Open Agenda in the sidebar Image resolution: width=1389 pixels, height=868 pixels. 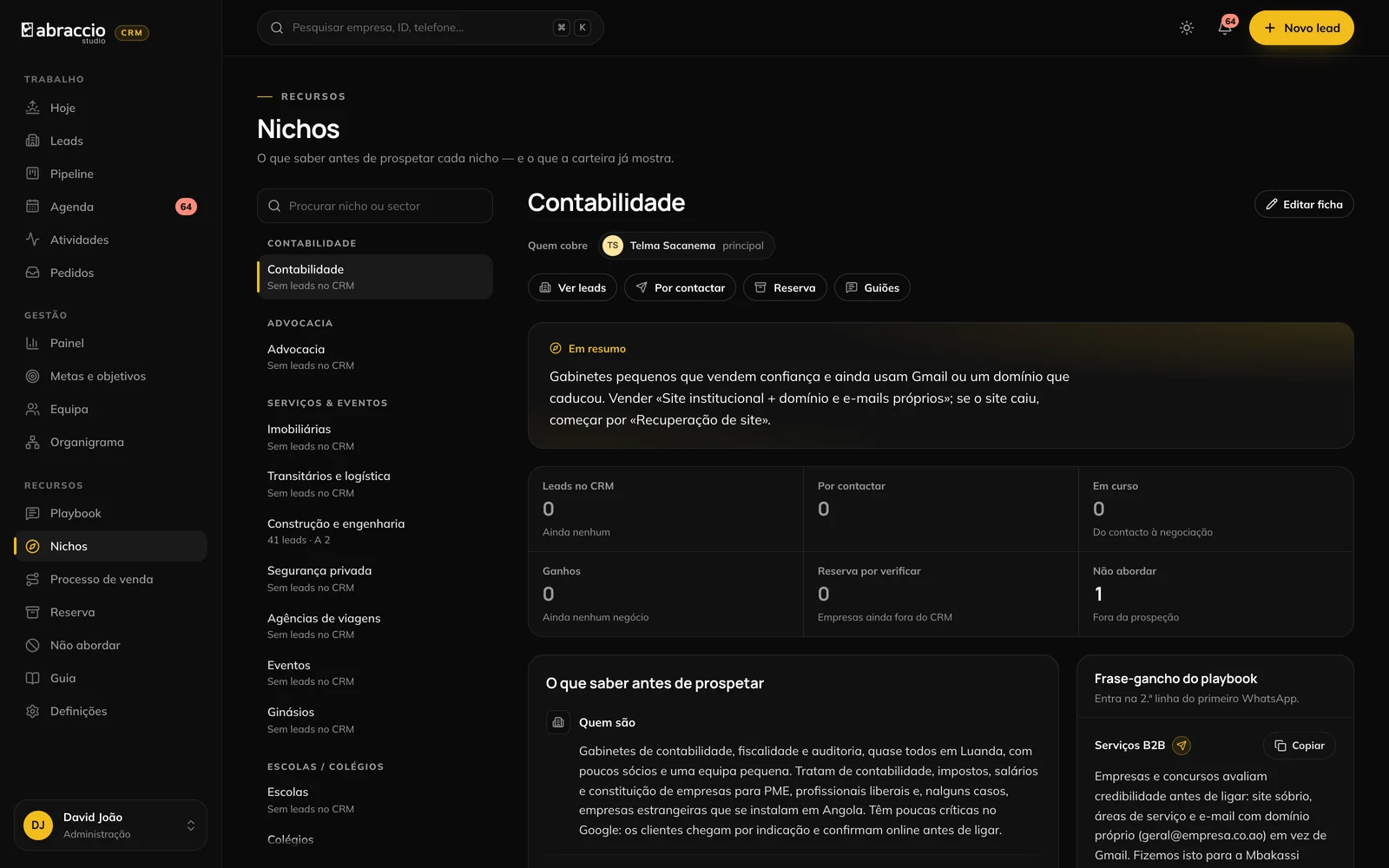pos(110,207)
